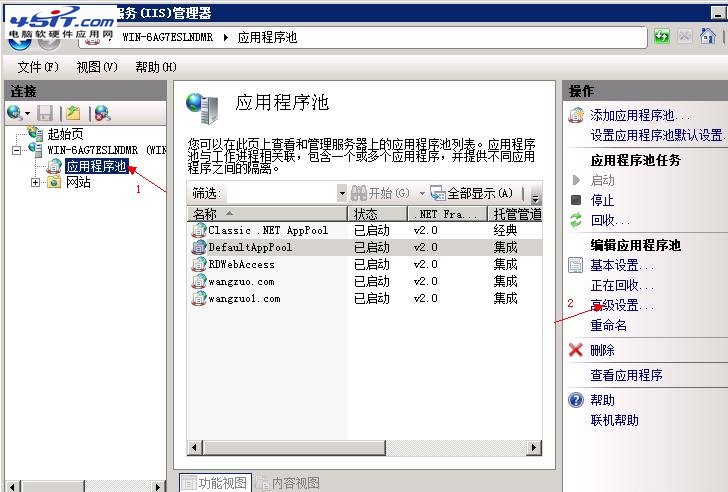Select Classic .NET AppPool row

coord(364,230)
